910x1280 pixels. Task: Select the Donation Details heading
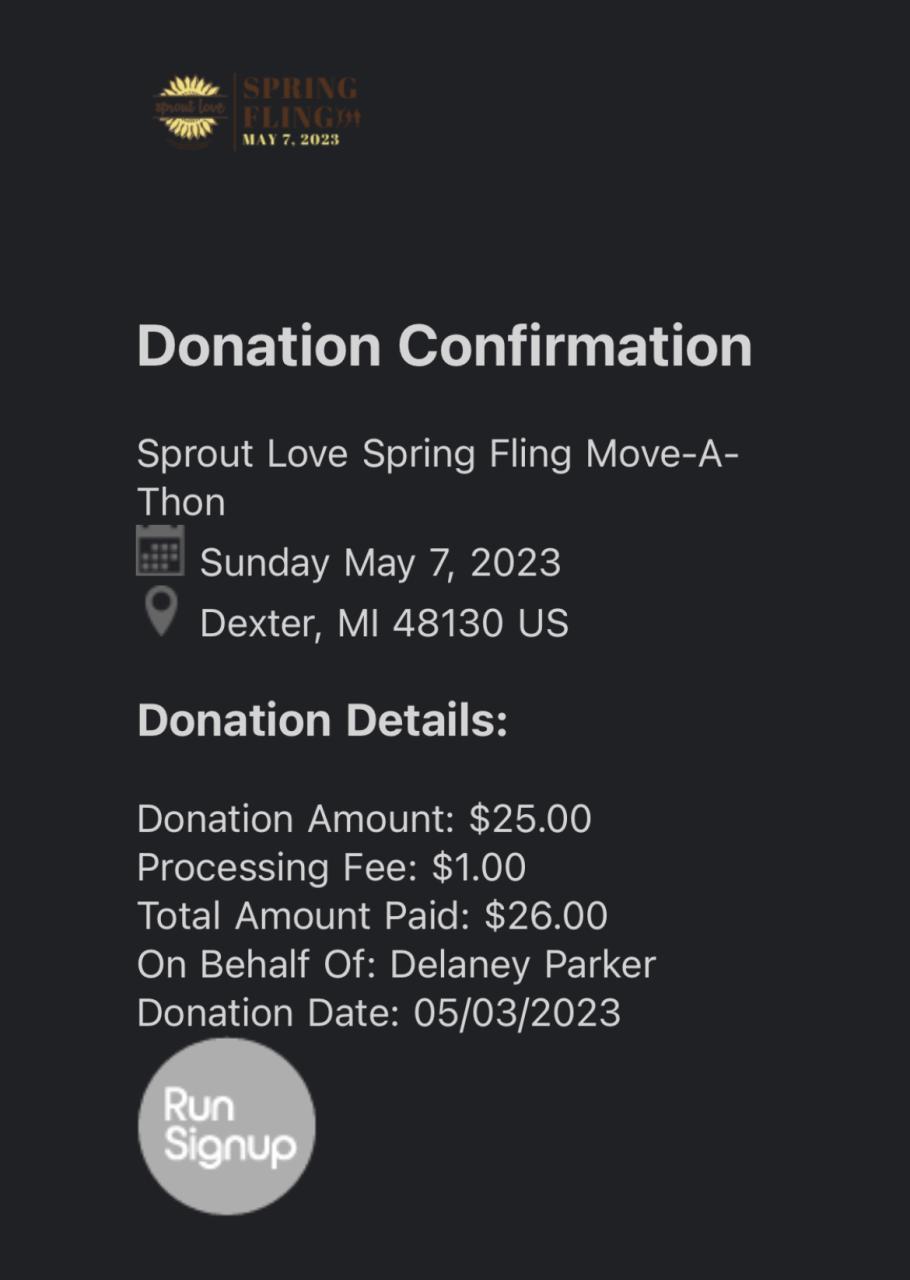pos(322,720)
